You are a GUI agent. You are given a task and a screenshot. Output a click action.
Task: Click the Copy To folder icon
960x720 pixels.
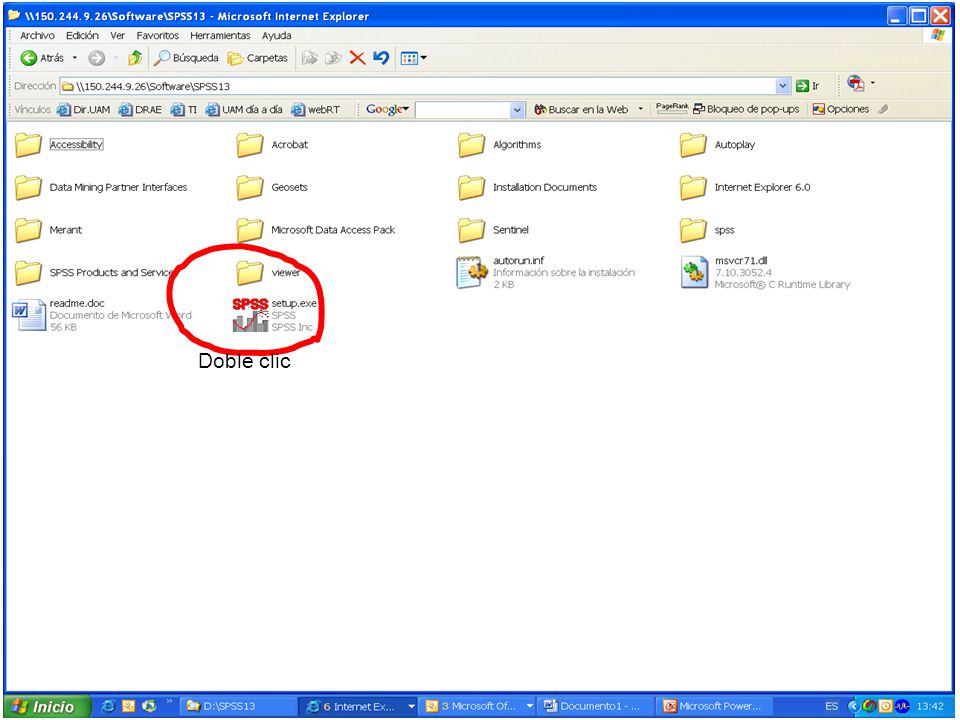pyautogui.click(x=333, y=58)
